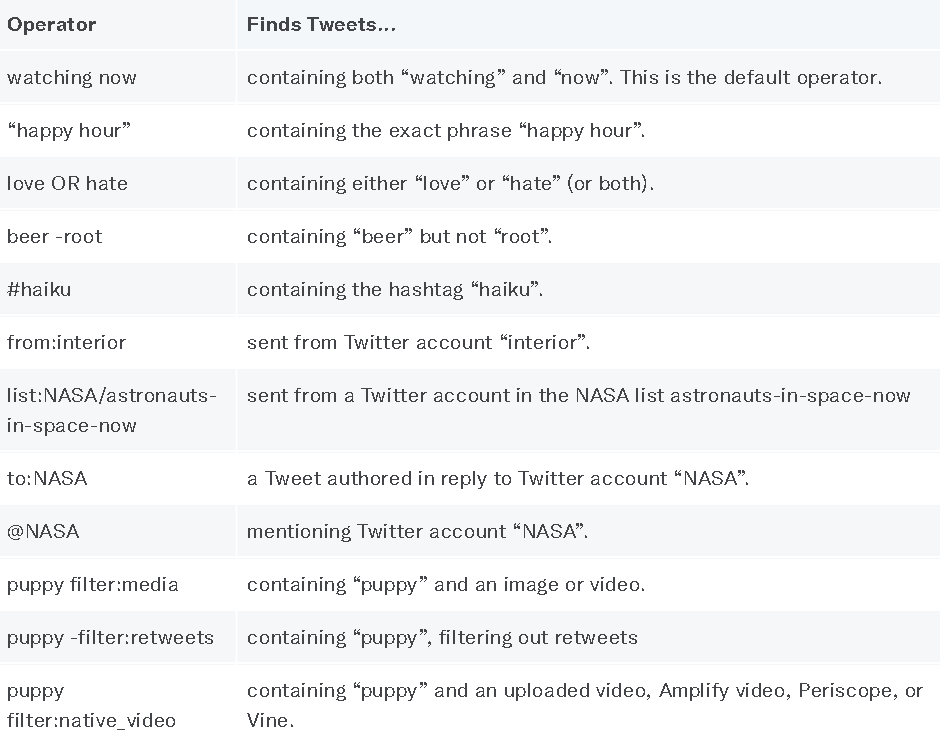Click the "Finds Tweets…" column header
This screenshot has height=737, width=940.
[x=321, y=25]
